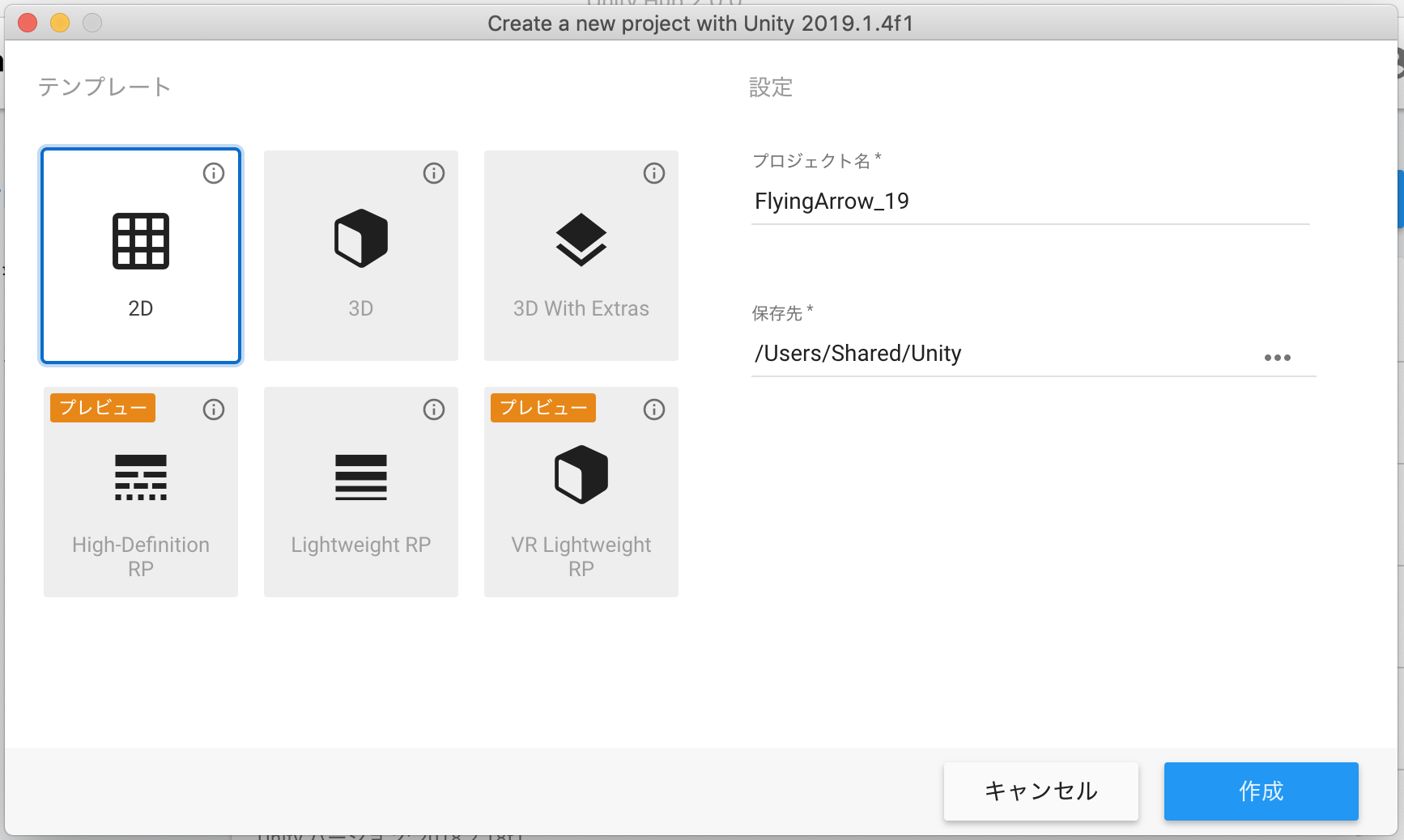Click the Lightweight RP label text

coord(361,545)
